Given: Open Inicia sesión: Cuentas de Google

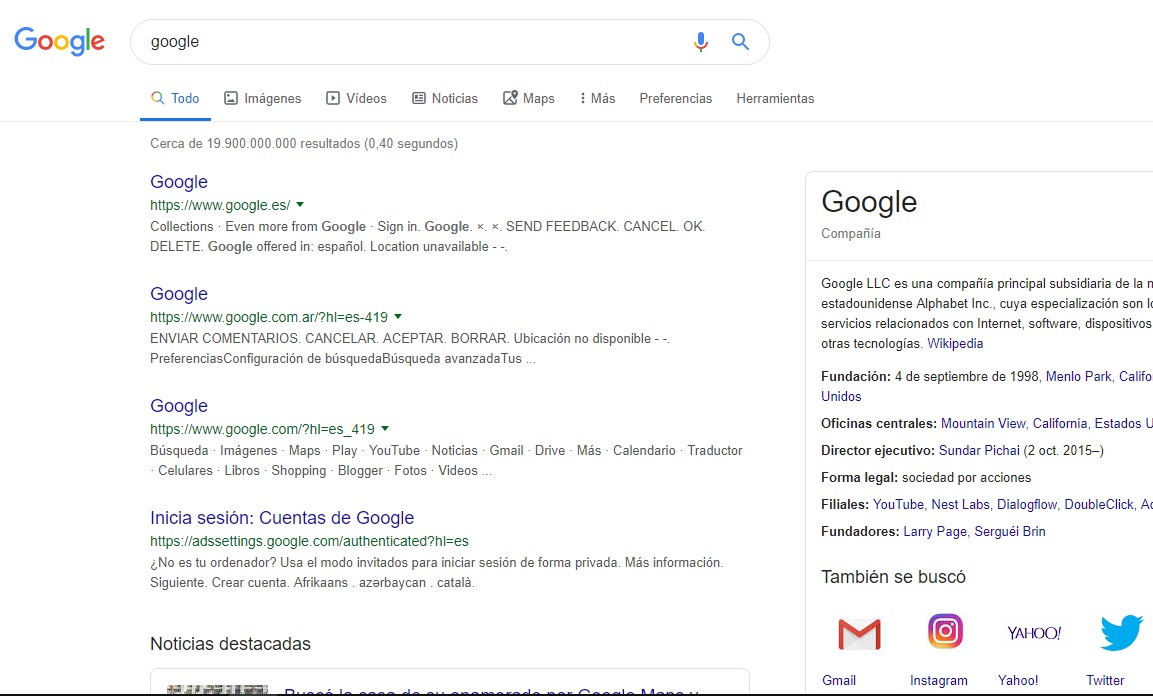Looking at the screenshot, I should point(282,517).
